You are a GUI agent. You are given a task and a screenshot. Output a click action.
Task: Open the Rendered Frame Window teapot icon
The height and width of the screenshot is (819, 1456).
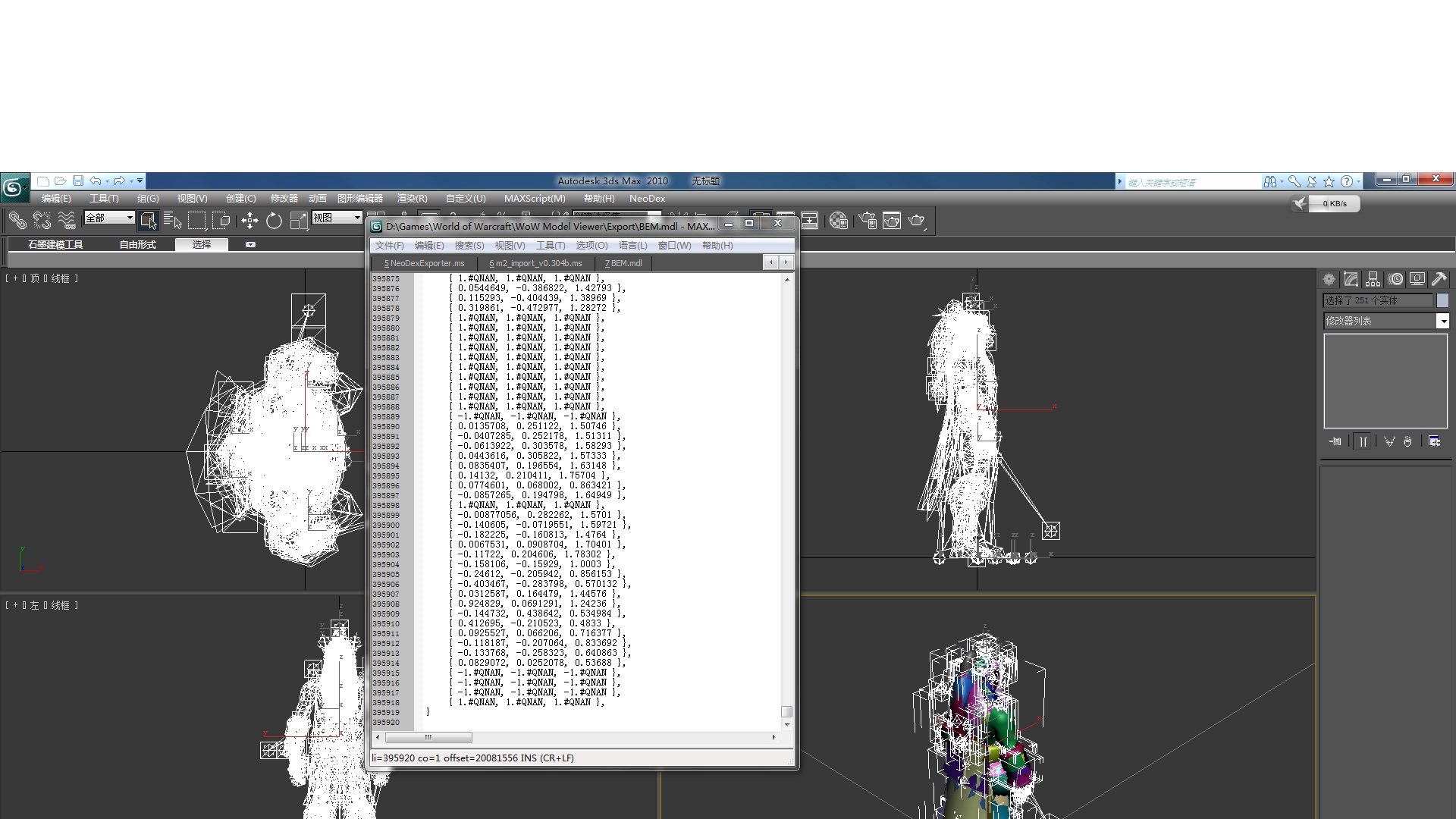click(892, 221)
